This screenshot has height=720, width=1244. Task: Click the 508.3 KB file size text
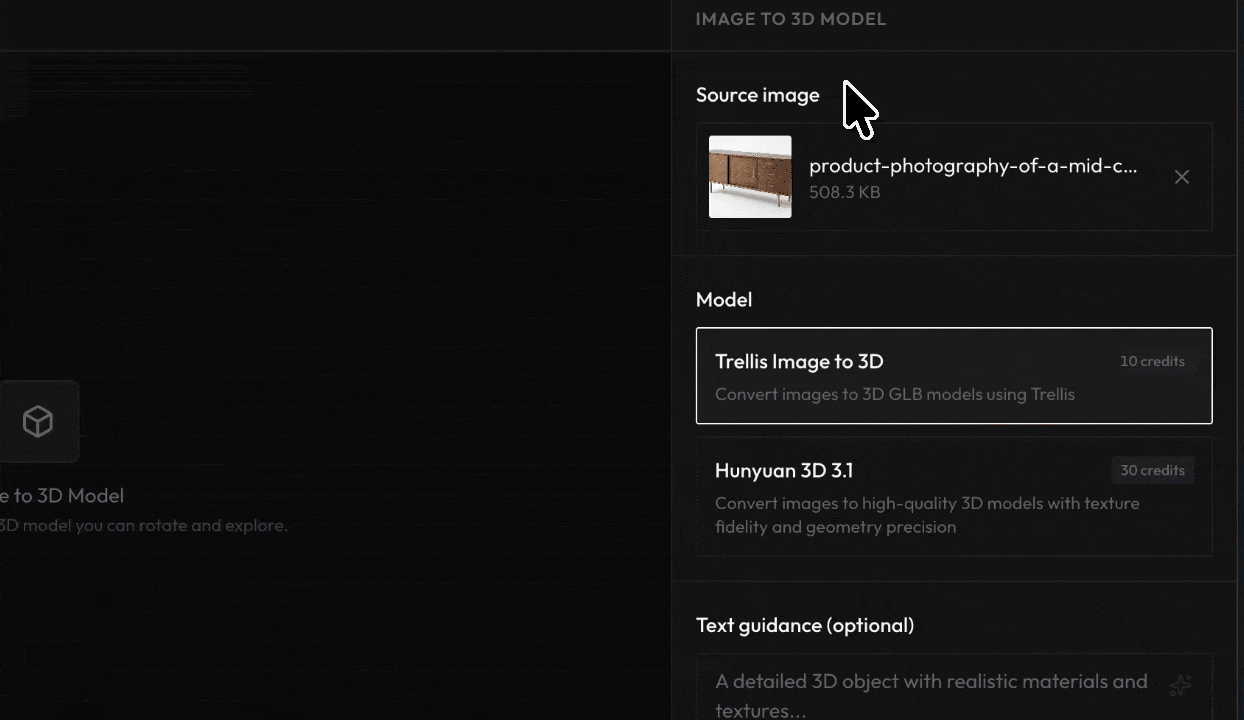(x=844, y=192)
